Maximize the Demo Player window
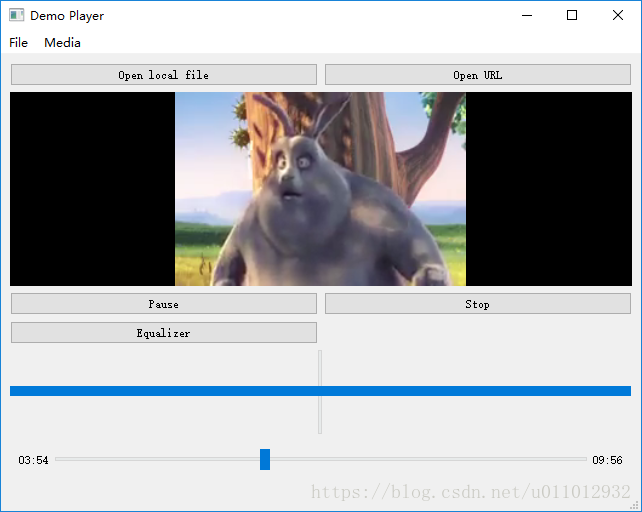This screenshot has height=512, width=642. pos(572,16)
